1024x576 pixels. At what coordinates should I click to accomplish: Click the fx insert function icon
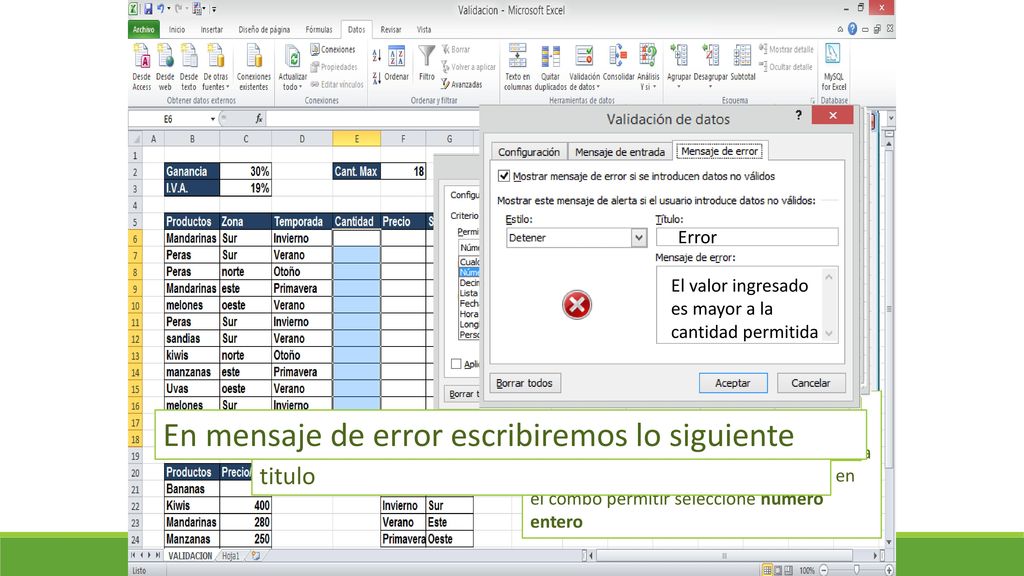coord(259,119)
